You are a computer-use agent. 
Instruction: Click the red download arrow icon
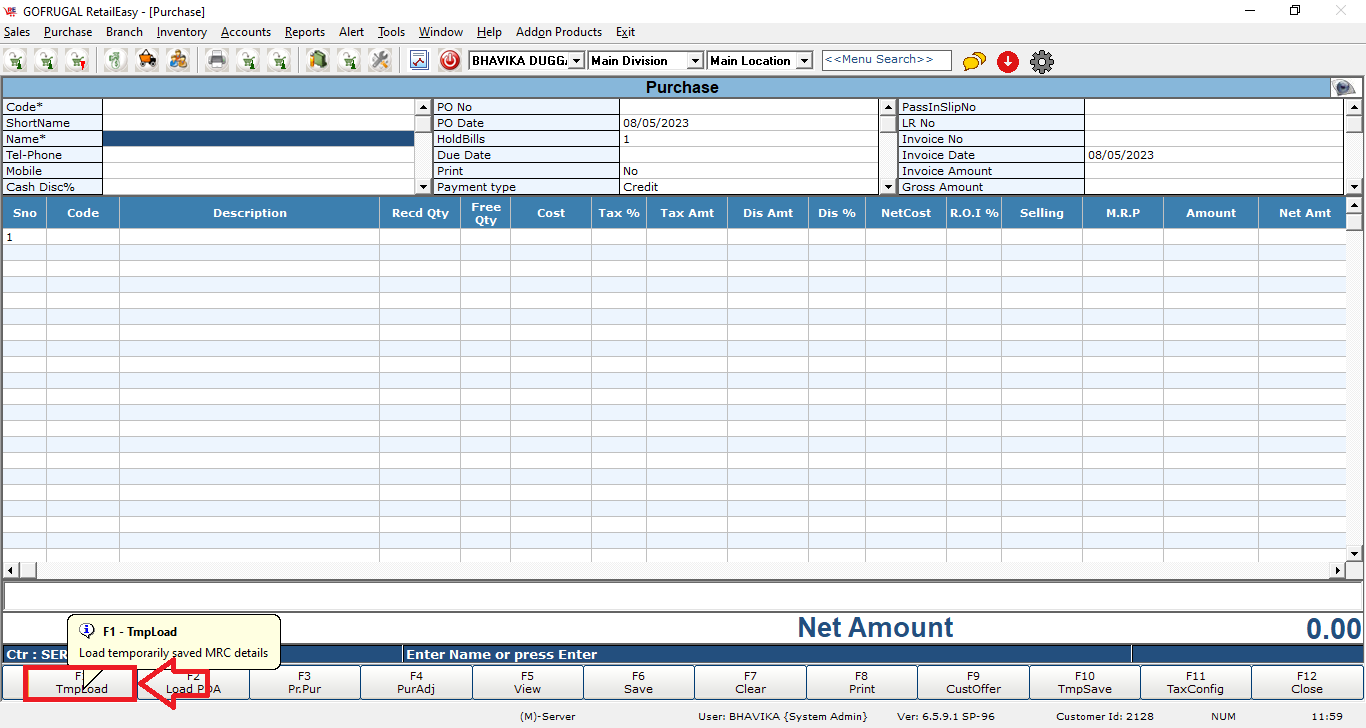point(1008,62)
